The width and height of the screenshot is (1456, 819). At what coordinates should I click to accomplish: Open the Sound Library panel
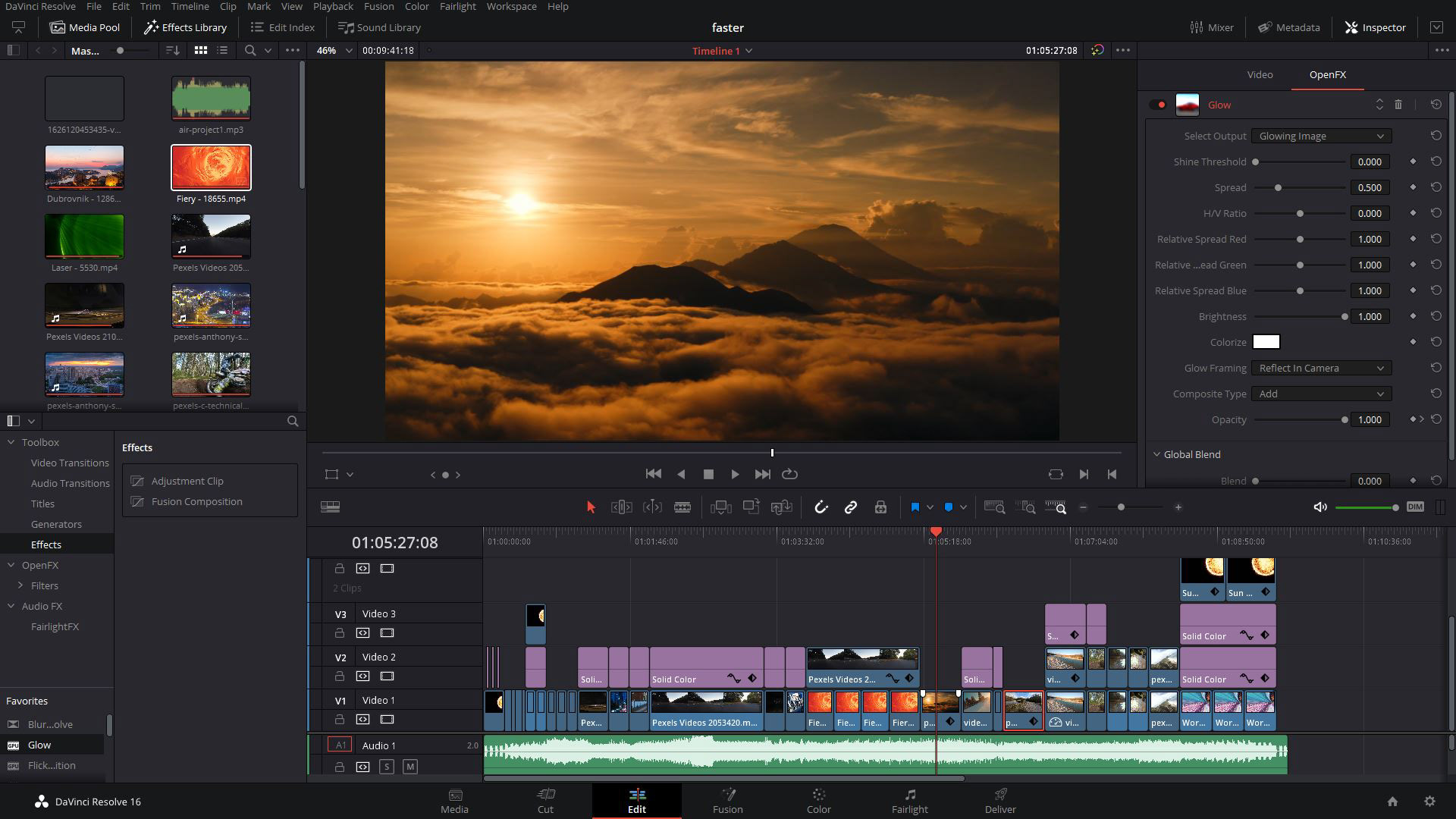(379, 27)
